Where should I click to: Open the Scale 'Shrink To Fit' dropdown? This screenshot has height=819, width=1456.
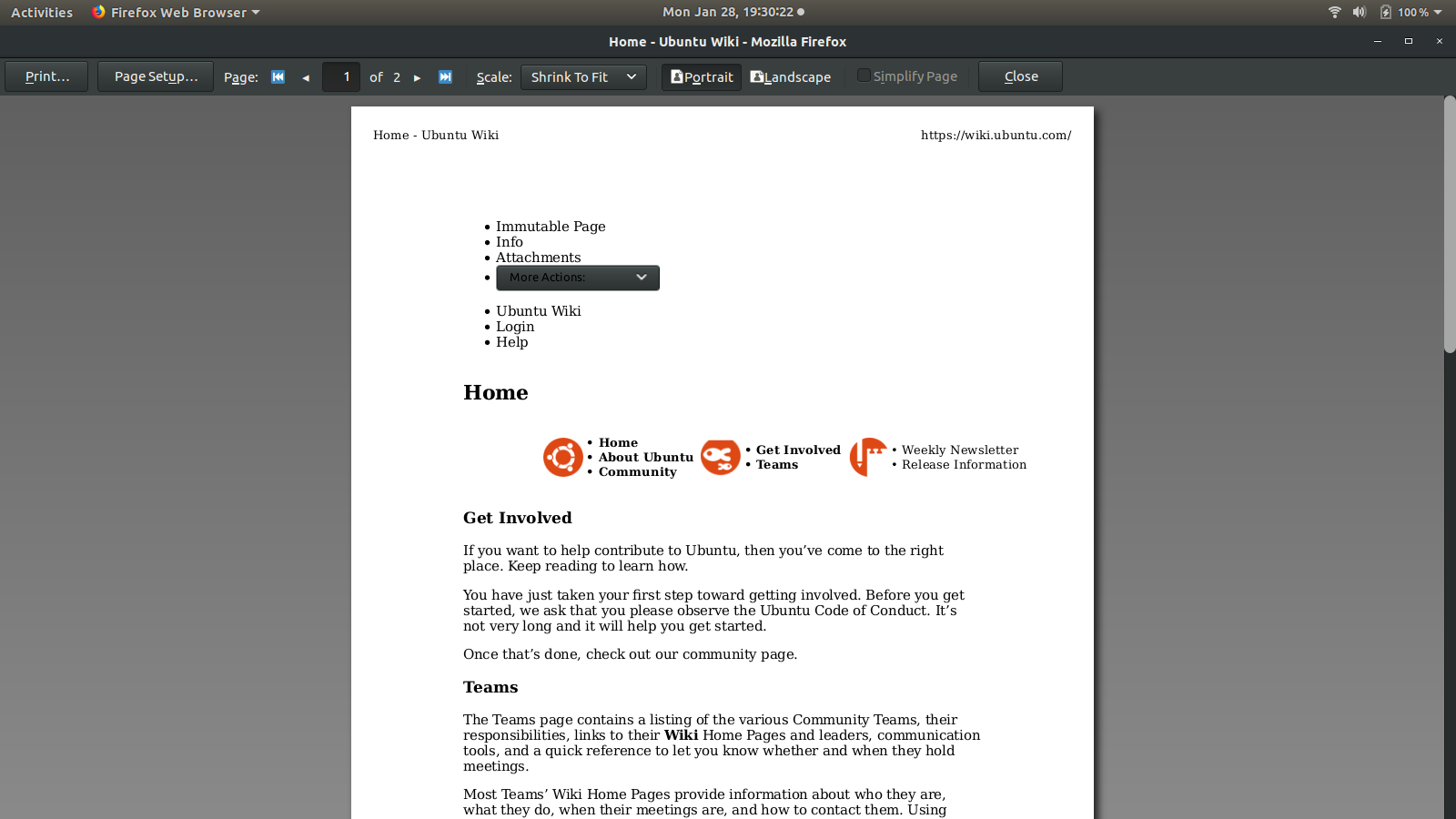coord(583,77)
